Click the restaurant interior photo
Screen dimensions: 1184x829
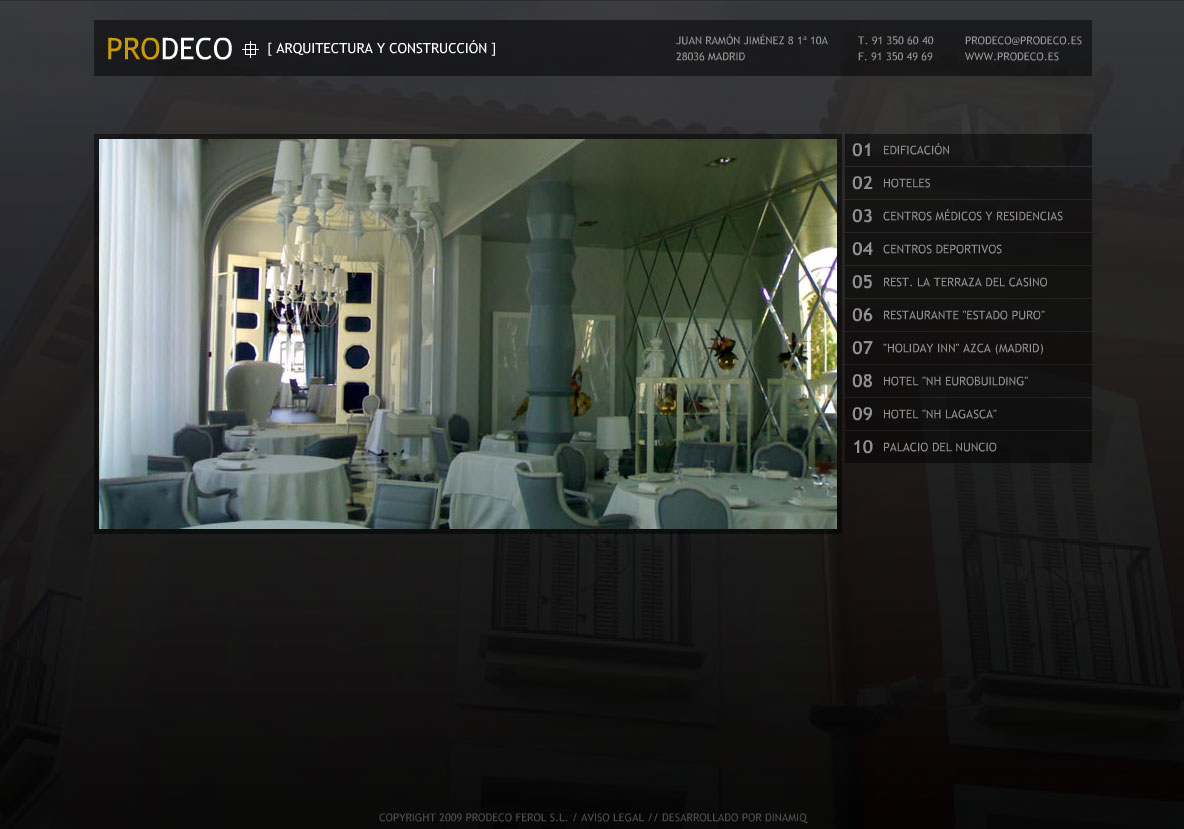pyautogui.click(x=467, y=334)
